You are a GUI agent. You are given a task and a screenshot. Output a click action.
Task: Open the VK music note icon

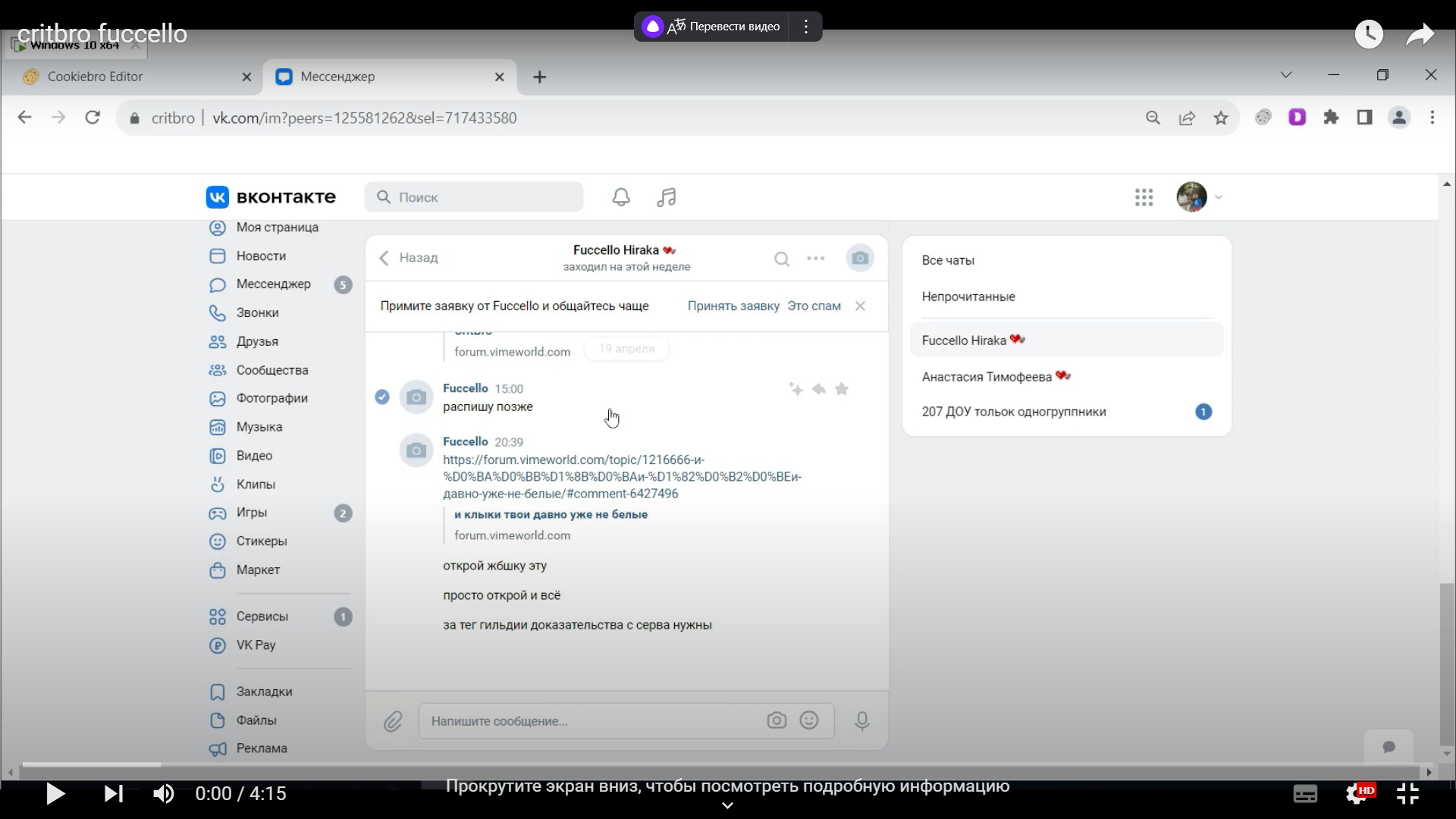(666, 197)
